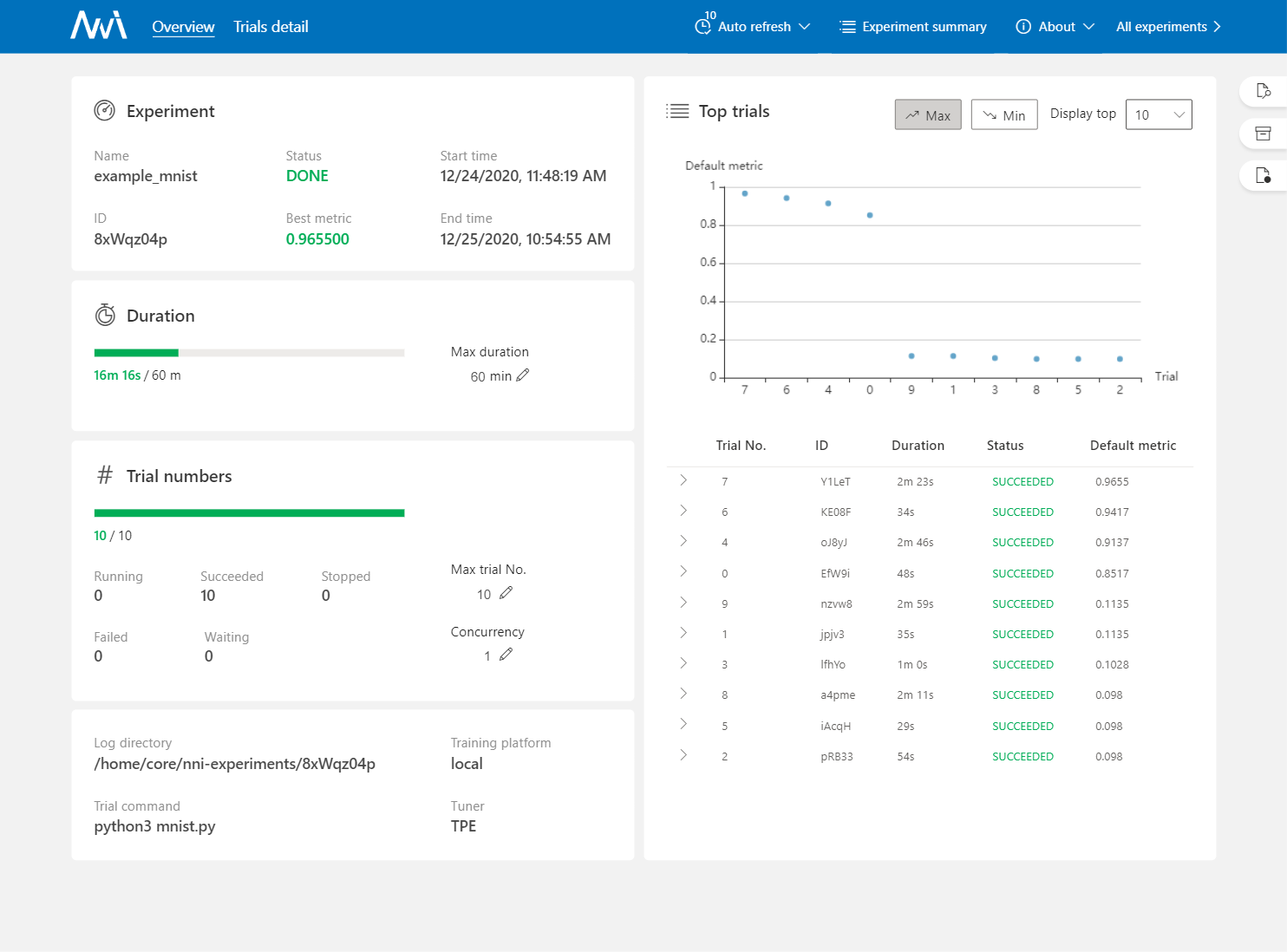
Task: Click the NNI logo in the header
Action: pyautogui.click(x=99, y=26)
